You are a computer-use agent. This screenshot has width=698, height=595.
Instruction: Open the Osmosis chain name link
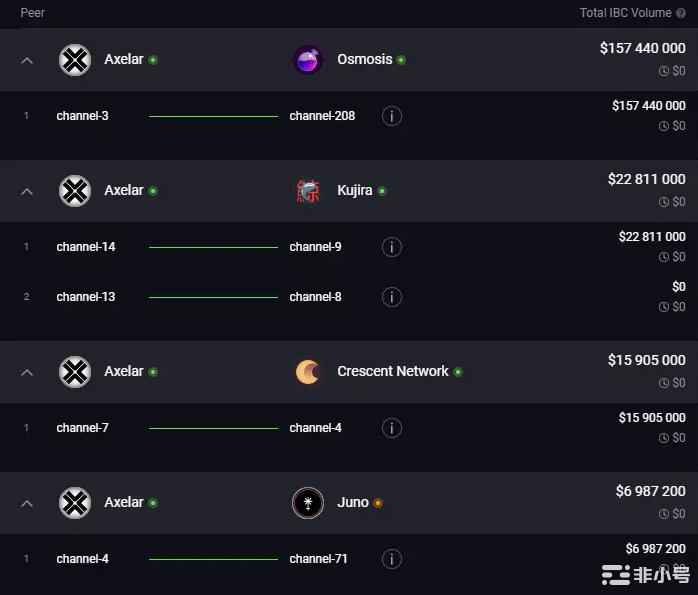[x=364, y=59]
